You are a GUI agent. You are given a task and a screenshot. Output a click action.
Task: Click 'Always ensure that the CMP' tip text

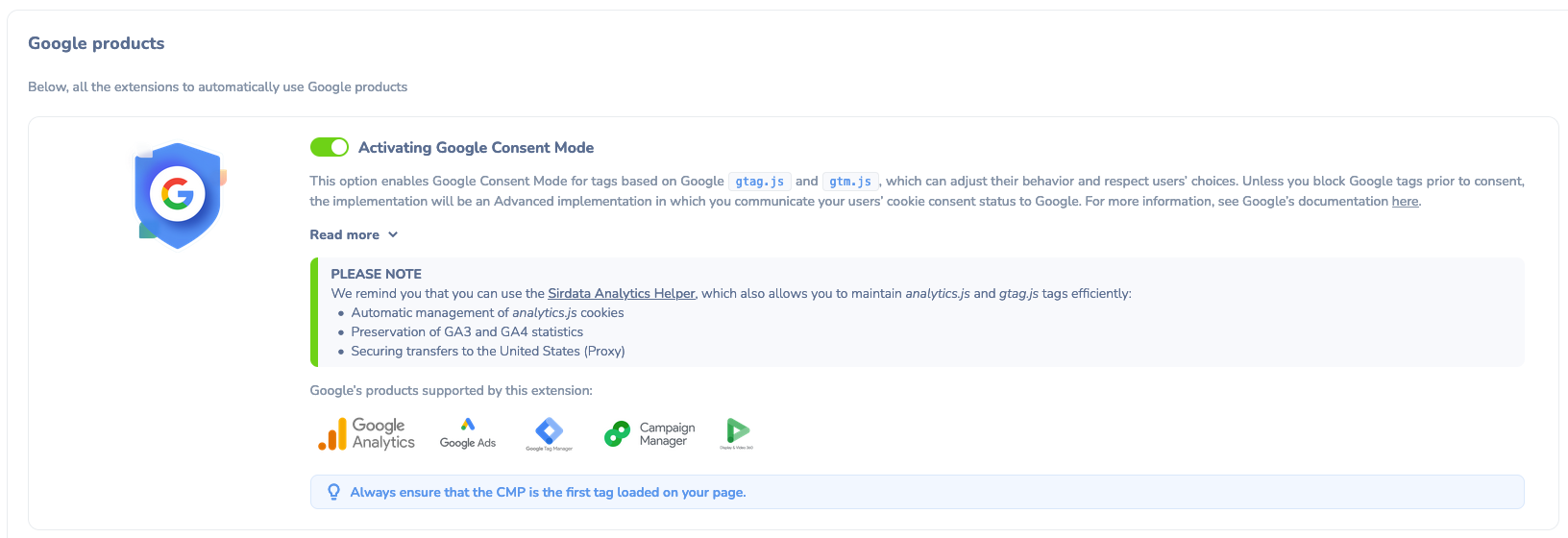click(x=548, y=492)
